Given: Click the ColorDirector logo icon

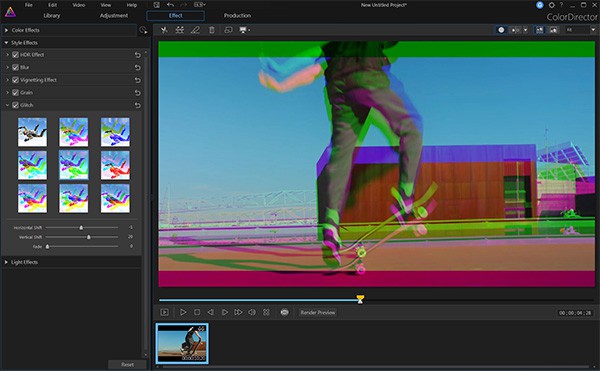Looking at the screenshot, I should [x=10, y=12].
